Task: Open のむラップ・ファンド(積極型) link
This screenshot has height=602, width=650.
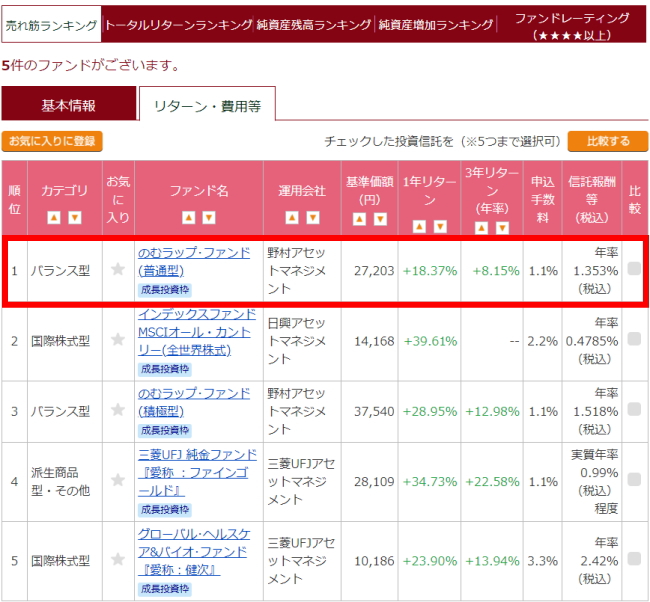Action: [194, 402]
